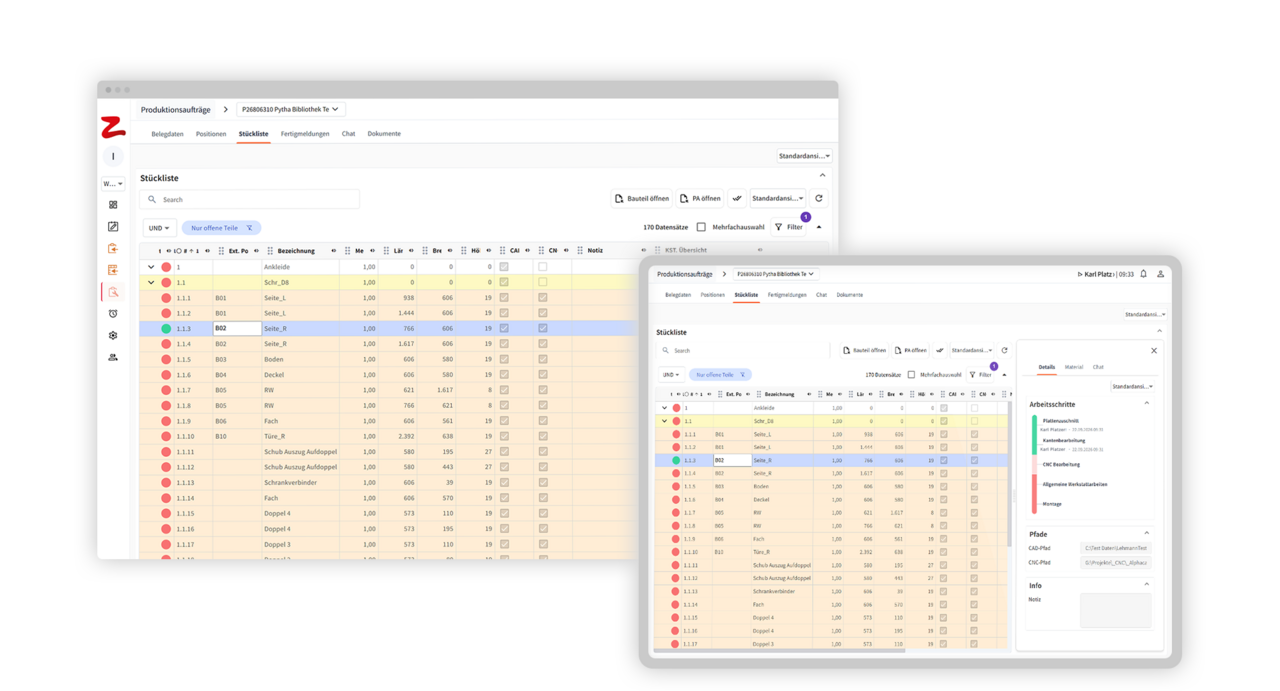
Task: Click the alarm clock icon in sidebar
Action: 113,314
